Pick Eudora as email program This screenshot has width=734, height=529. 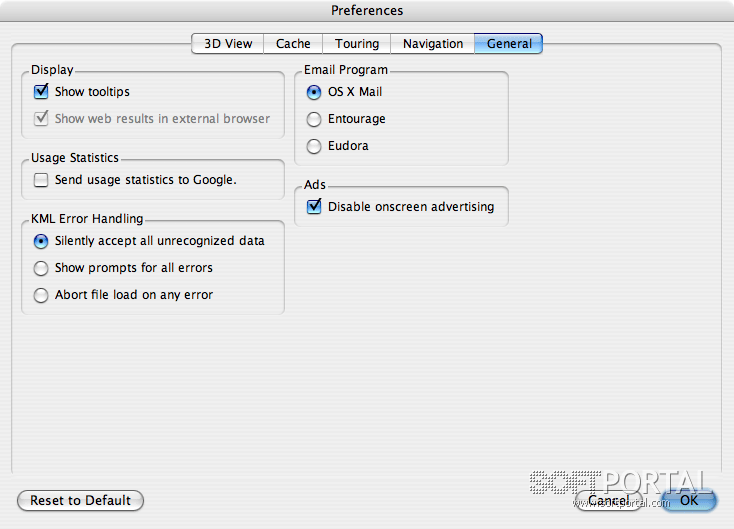(314, 146)
